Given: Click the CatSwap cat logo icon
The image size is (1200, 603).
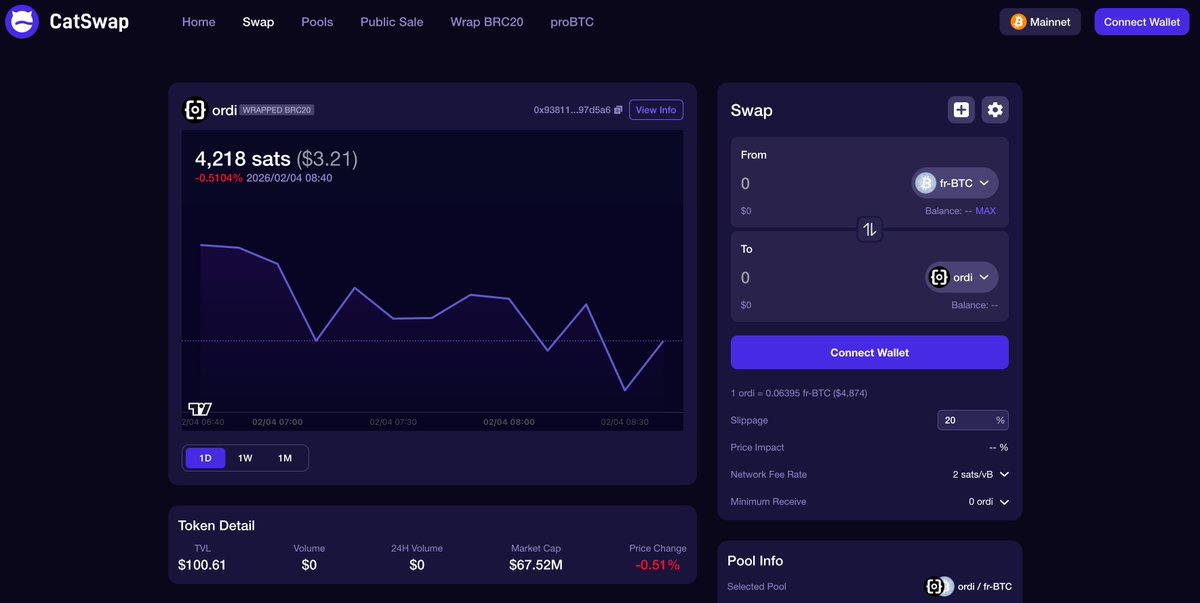Looking at the screenshot, I should (22, 21).
